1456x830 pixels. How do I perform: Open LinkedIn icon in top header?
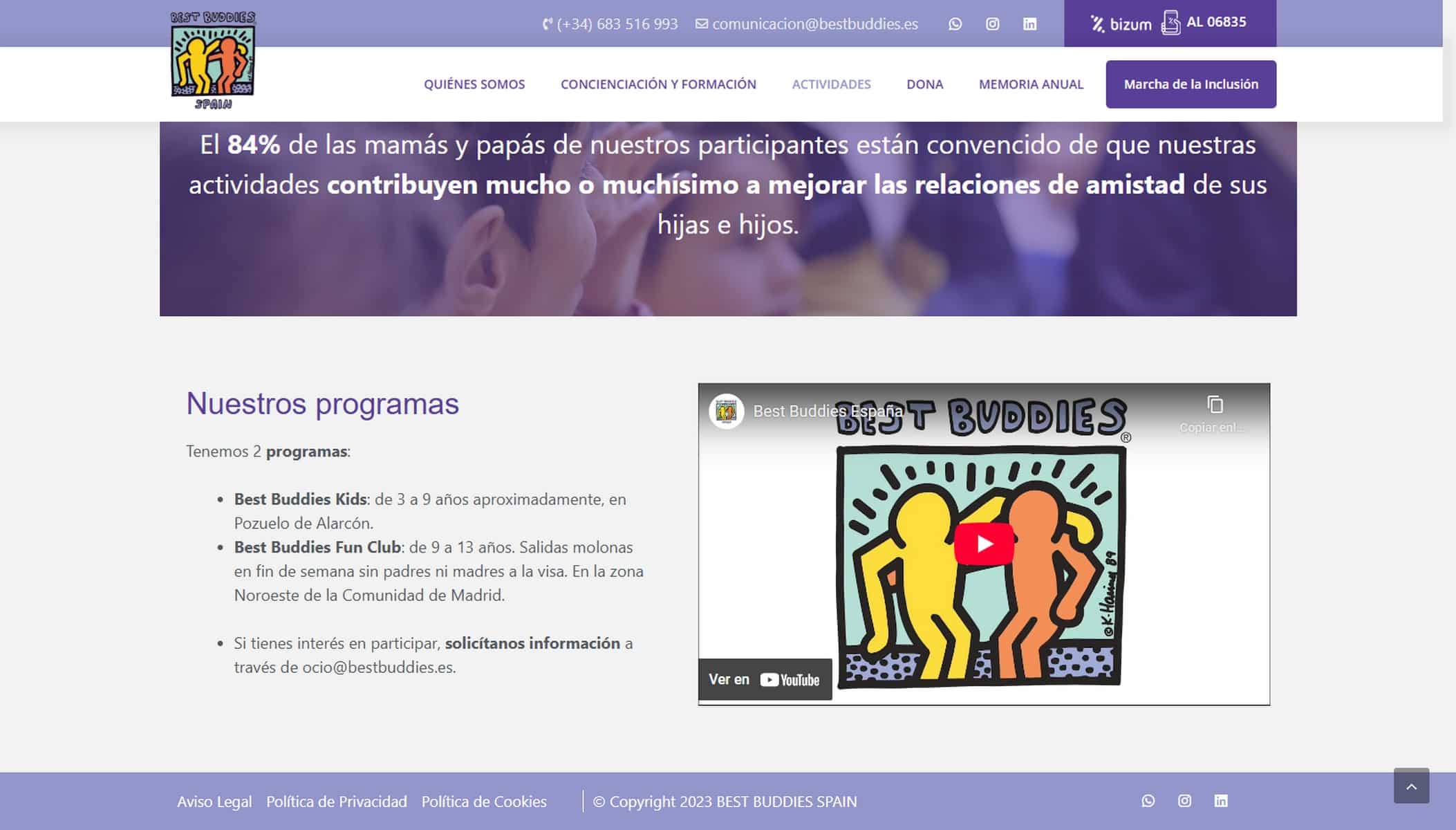tap(1029, 24)
